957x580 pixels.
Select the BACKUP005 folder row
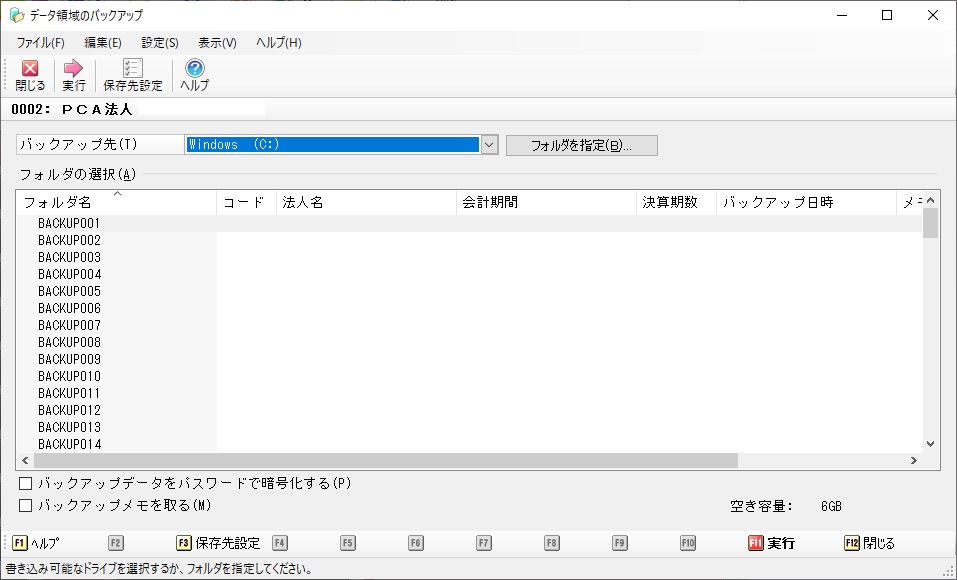pyautogui.click(x=70, y=291)
